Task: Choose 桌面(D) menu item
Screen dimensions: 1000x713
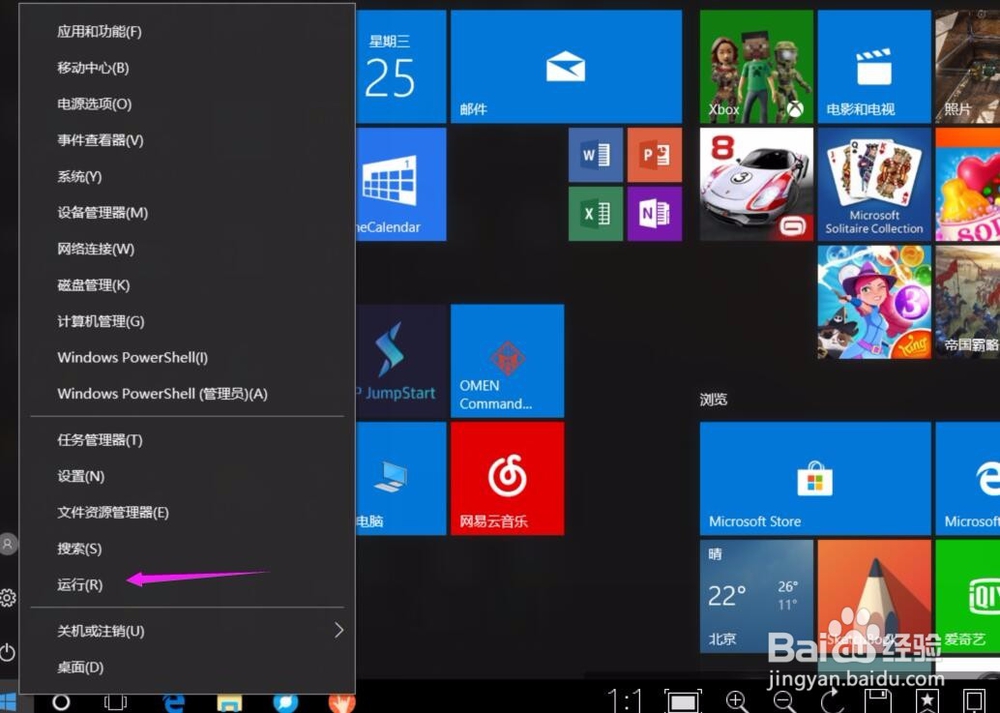Action: [187, 667]
